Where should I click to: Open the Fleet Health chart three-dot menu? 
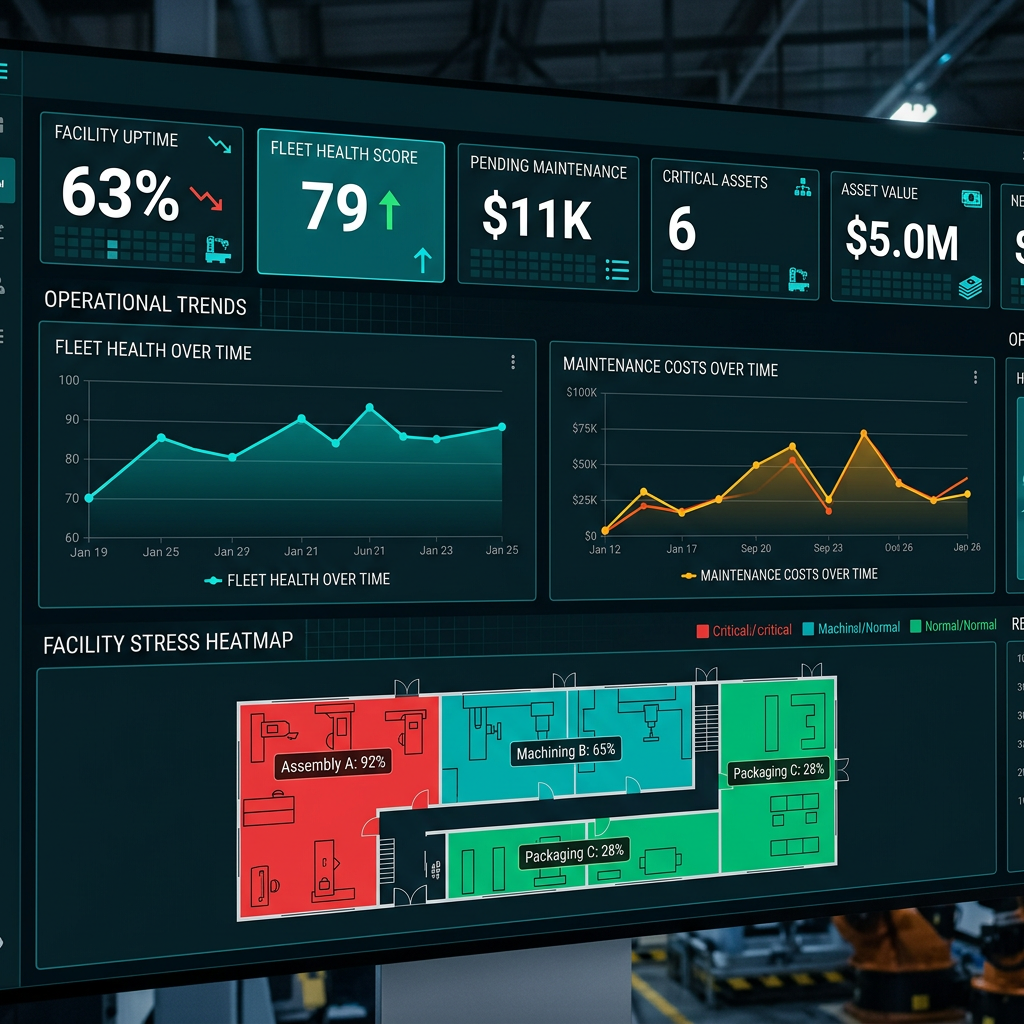(x=513, y=362)
